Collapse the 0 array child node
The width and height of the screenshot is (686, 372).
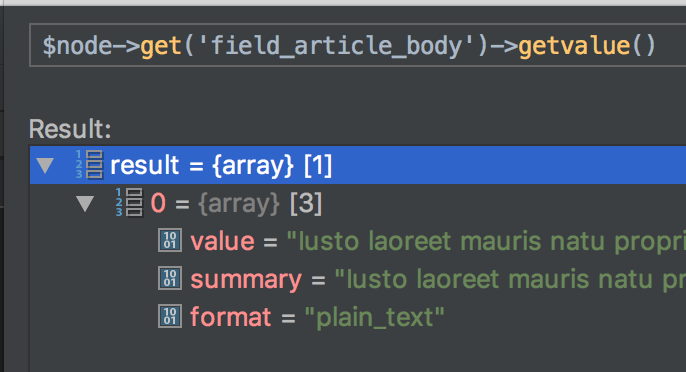85,204
